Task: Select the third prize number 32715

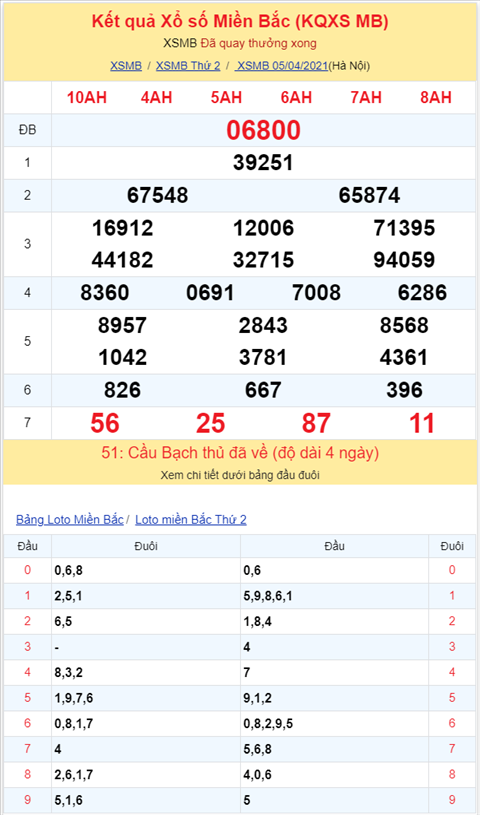Action: (263, 260)
